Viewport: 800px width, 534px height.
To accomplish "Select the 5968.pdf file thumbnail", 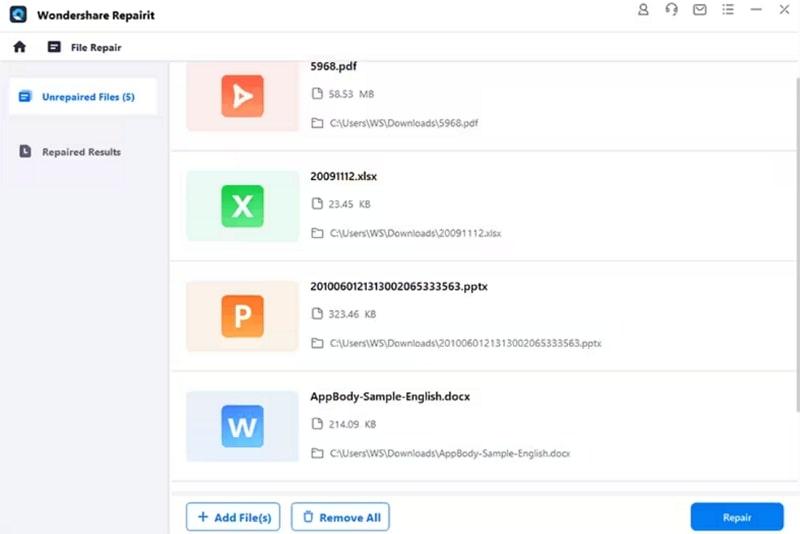I will pyautogui.click(x=242, y=96).
